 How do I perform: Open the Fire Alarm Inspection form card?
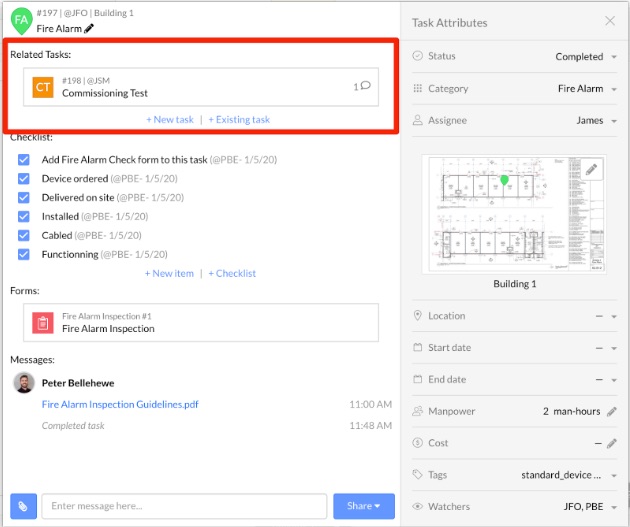click(200, 323)
